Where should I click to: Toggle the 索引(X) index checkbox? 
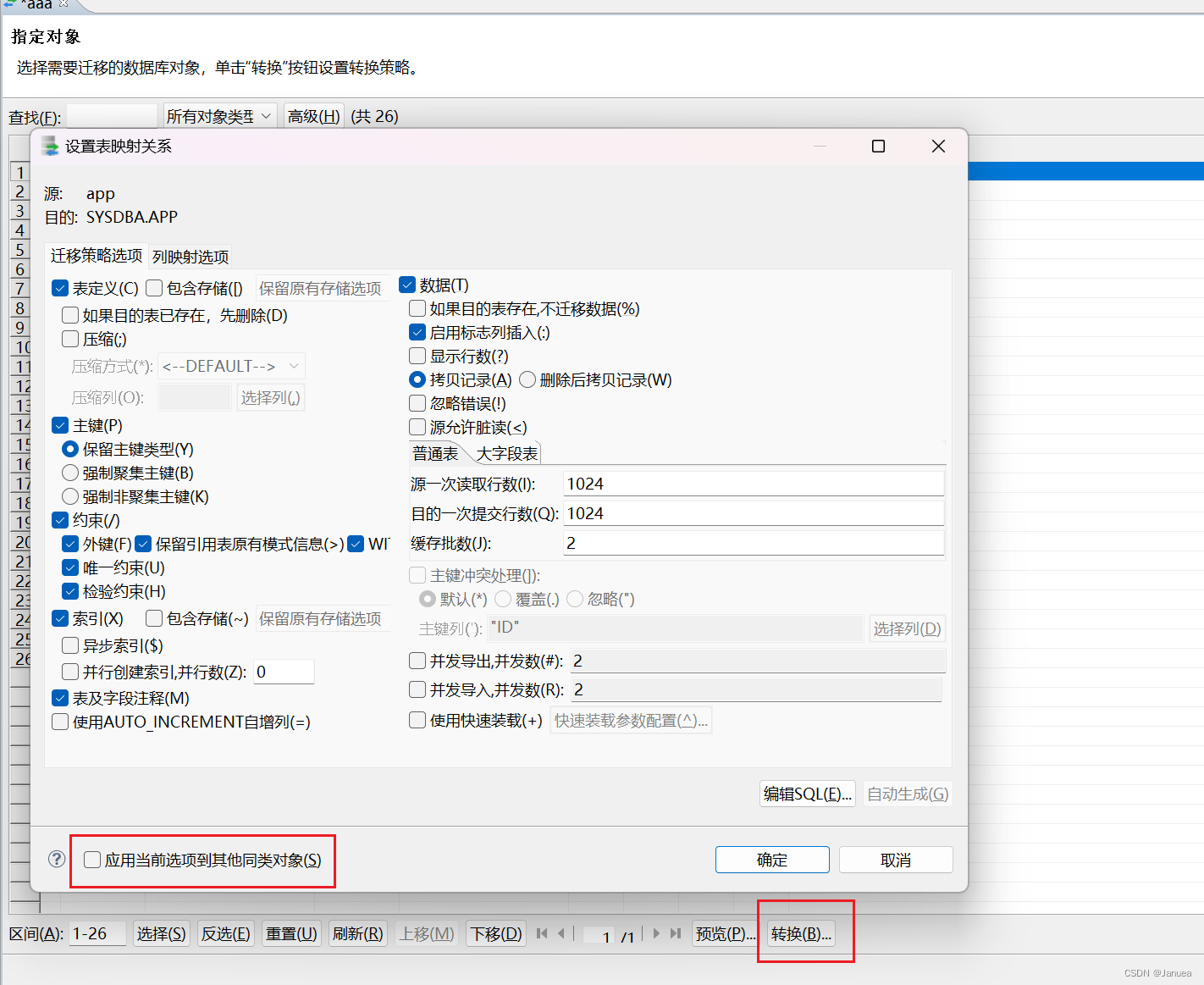click(60, 618)
